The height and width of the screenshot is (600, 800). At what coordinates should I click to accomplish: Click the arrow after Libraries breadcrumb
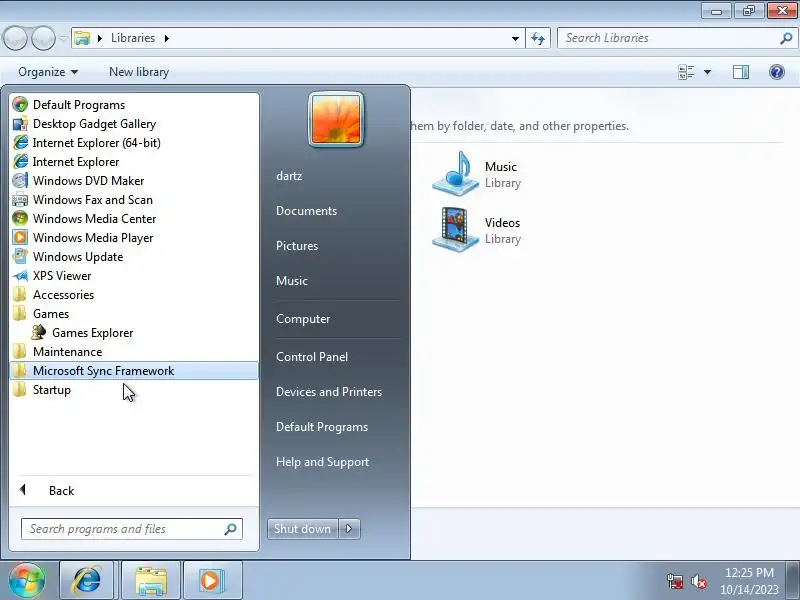[x=166, y=38]
